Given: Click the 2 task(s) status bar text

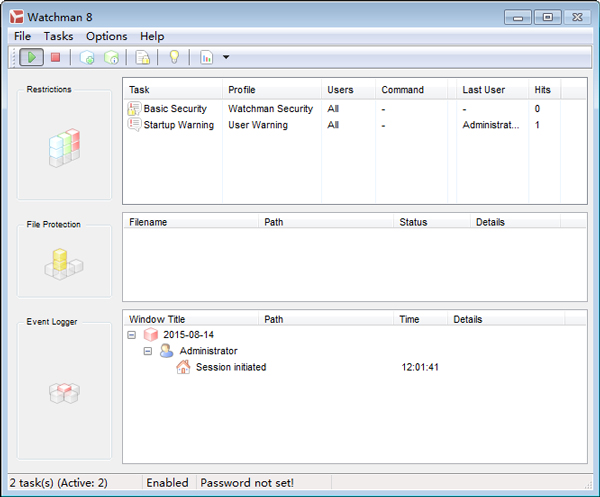Looking at the screenshot, I should [x=59, y=483].
